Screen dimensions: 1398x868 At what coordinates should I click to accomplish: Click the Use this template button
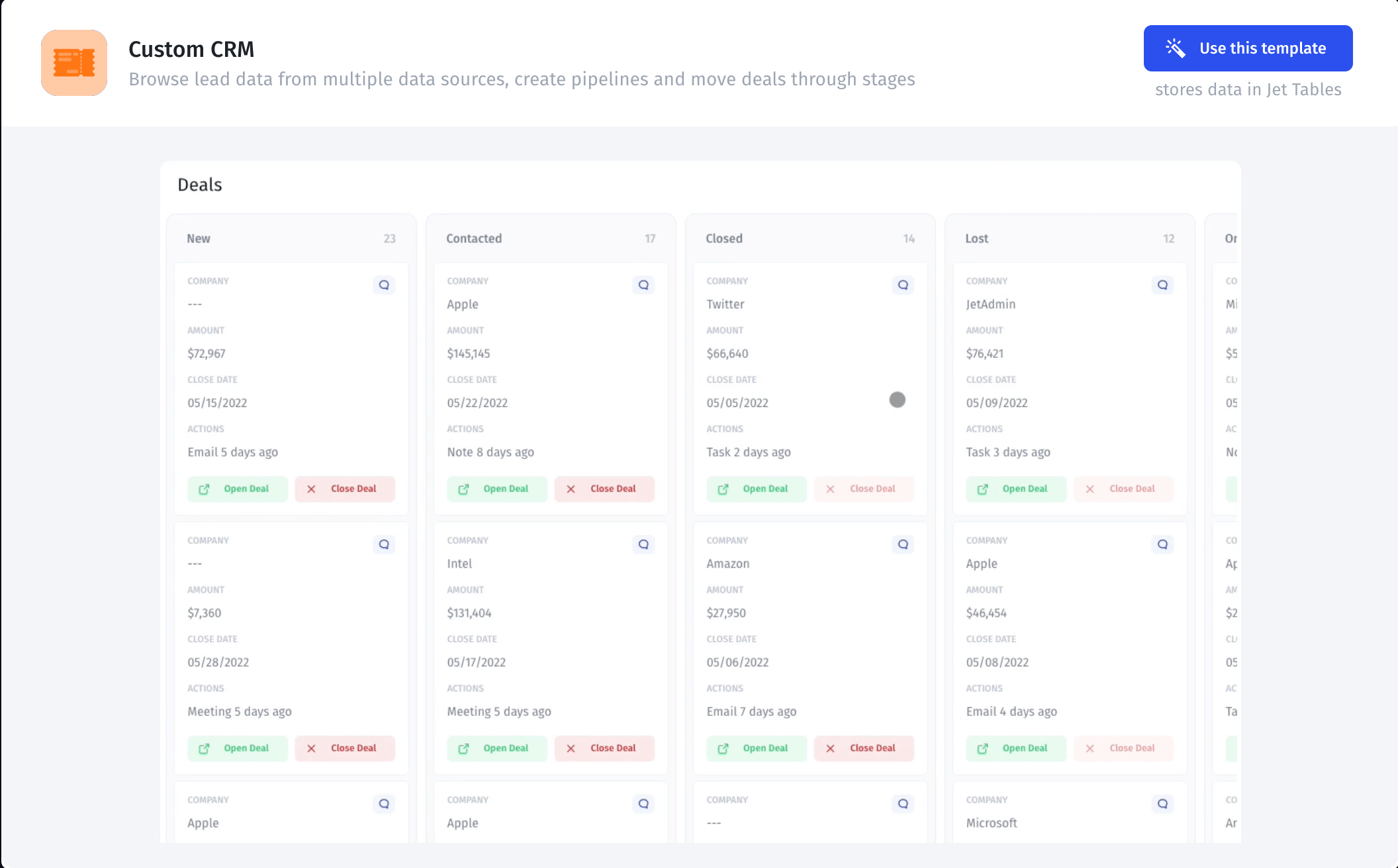point(1247,48)
